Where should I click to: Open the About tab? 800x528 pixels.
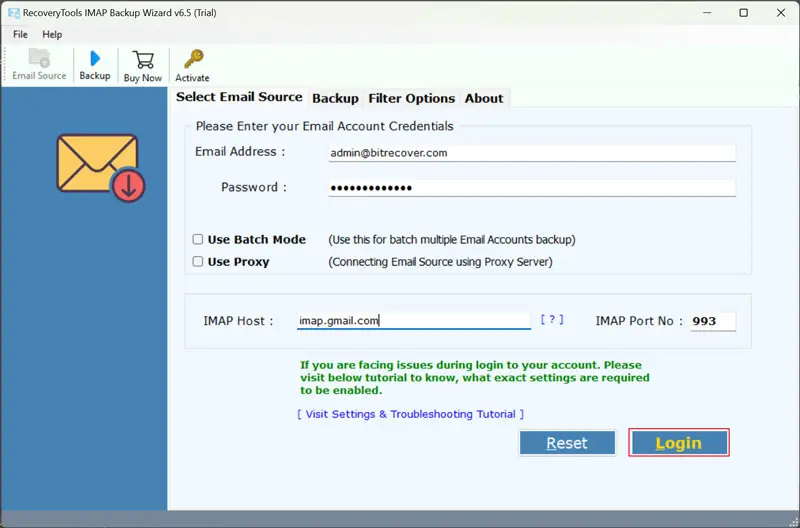484,98
